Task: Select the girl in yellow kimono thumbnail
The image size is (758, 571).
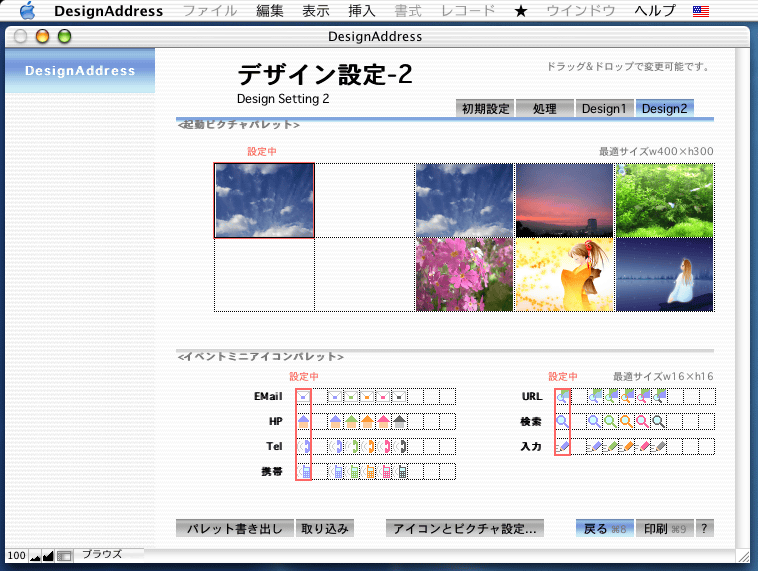Action: point(564,275)
